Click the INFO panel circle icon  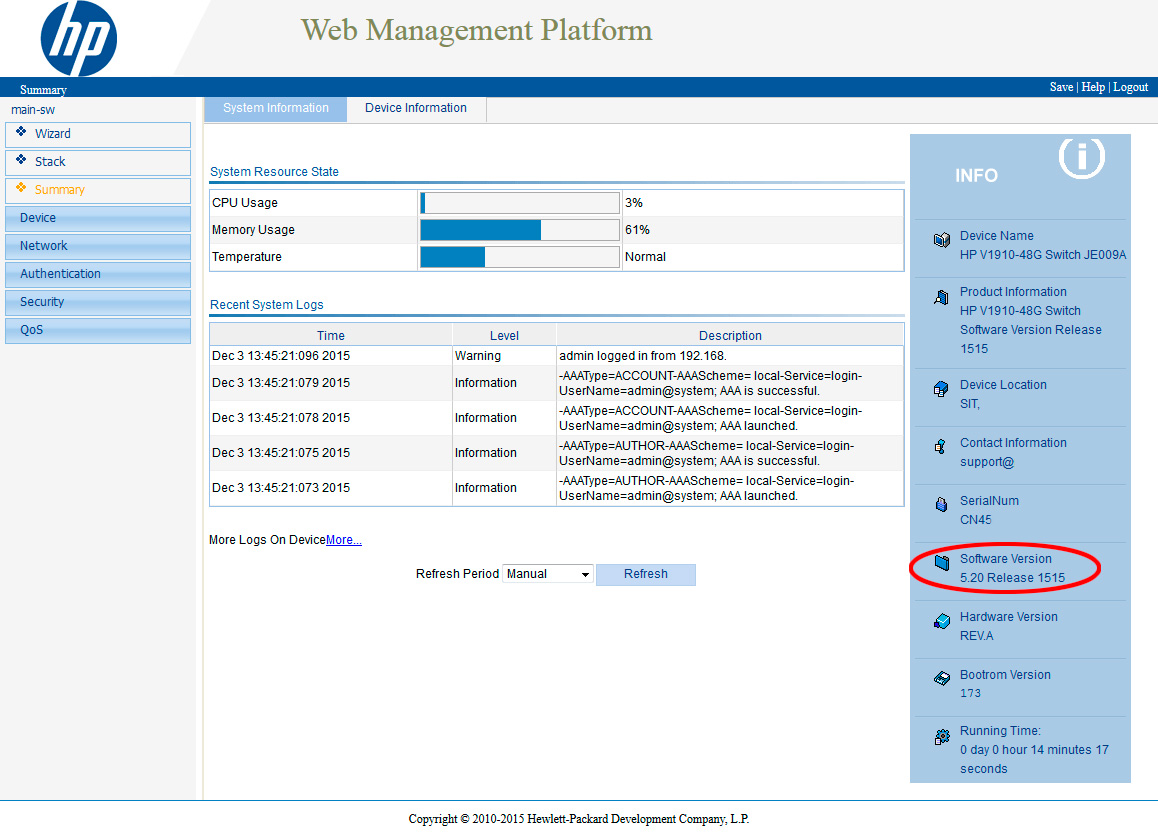pyautogui.click(x=1081, y=157)
